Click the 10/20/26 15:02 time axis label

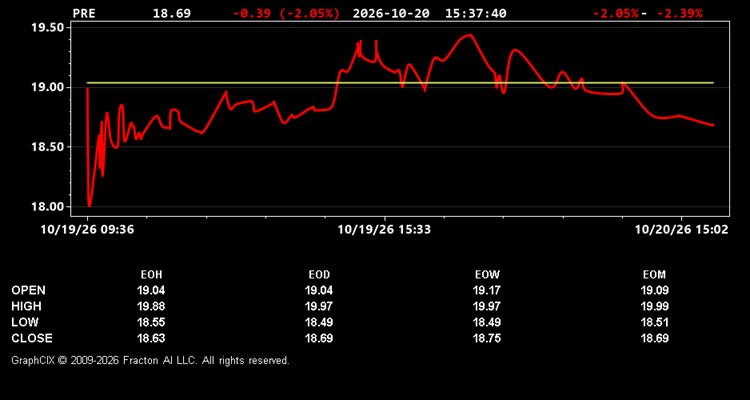(x=681, y=230)
